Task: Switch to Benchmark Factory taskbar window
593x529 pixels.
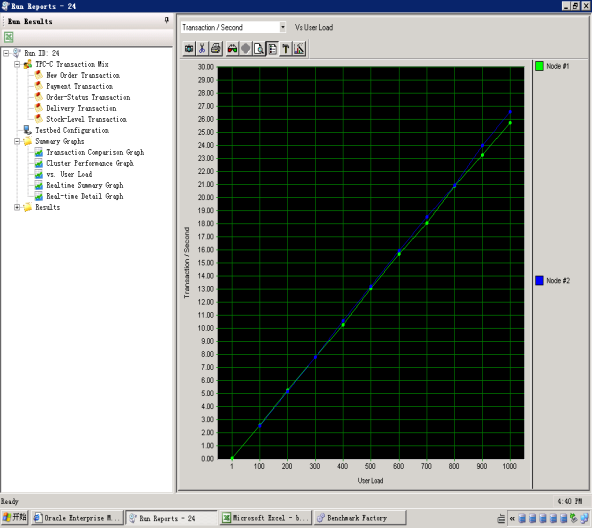Action: pos(360,518)
